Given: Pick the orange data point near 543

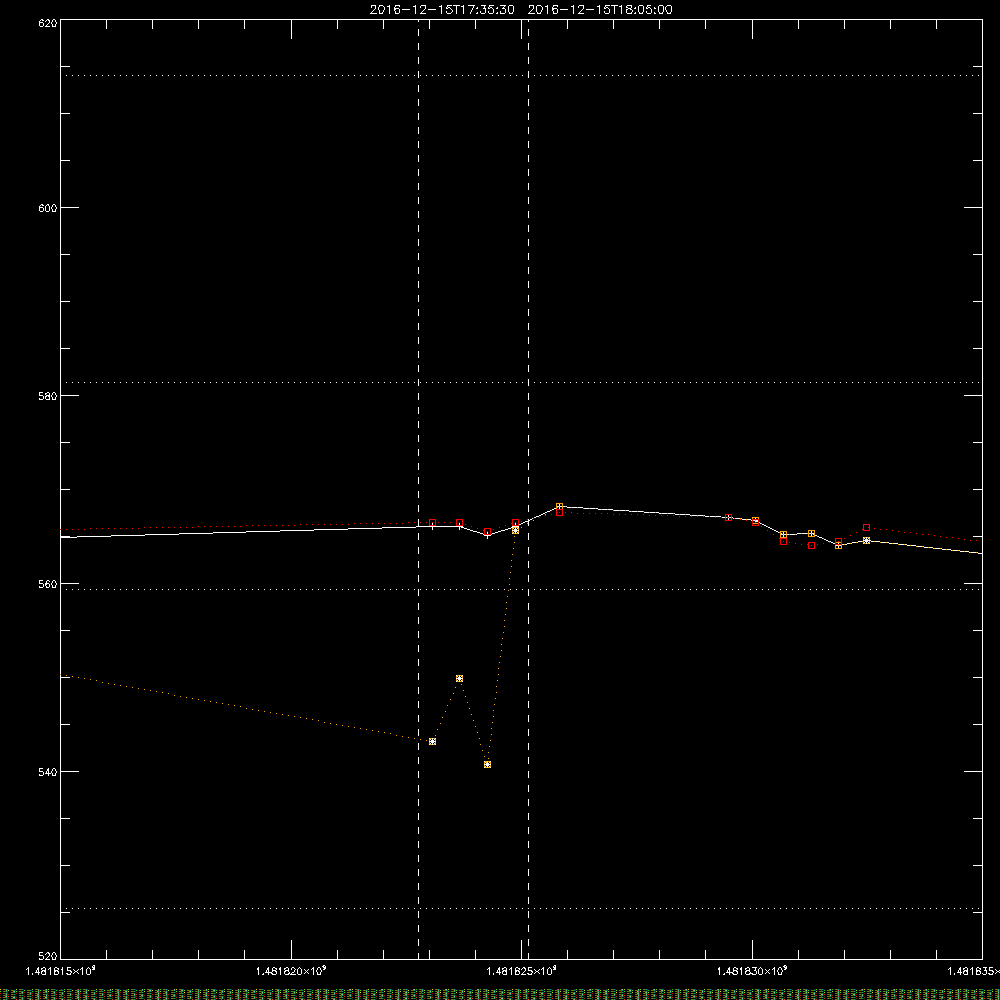Looking at the screenshot, I should (x=432, y=742).
